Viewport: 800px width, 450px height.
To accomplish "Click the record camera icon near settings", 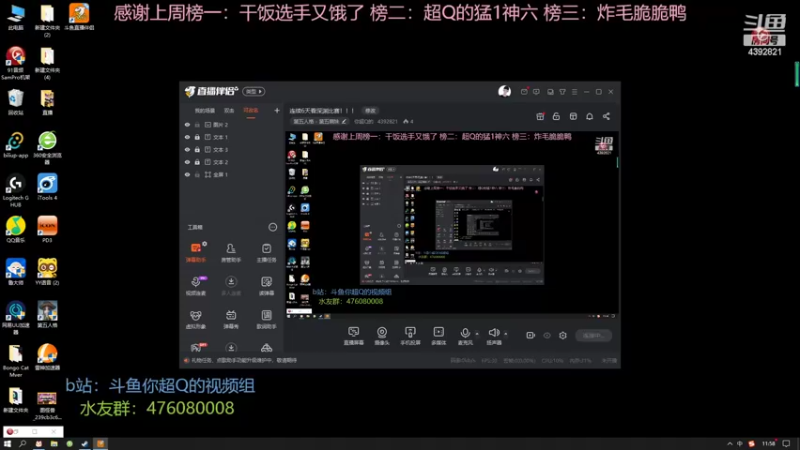I will pos(531,335).
